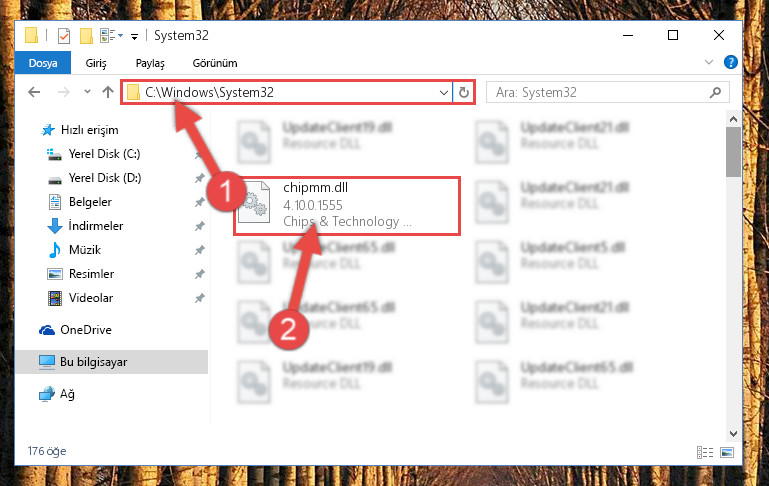The height and width of the screenshot is (486, 769).
Task: Switch to details view in status bar
Action: pyautogui.click(x=705, y=452)
